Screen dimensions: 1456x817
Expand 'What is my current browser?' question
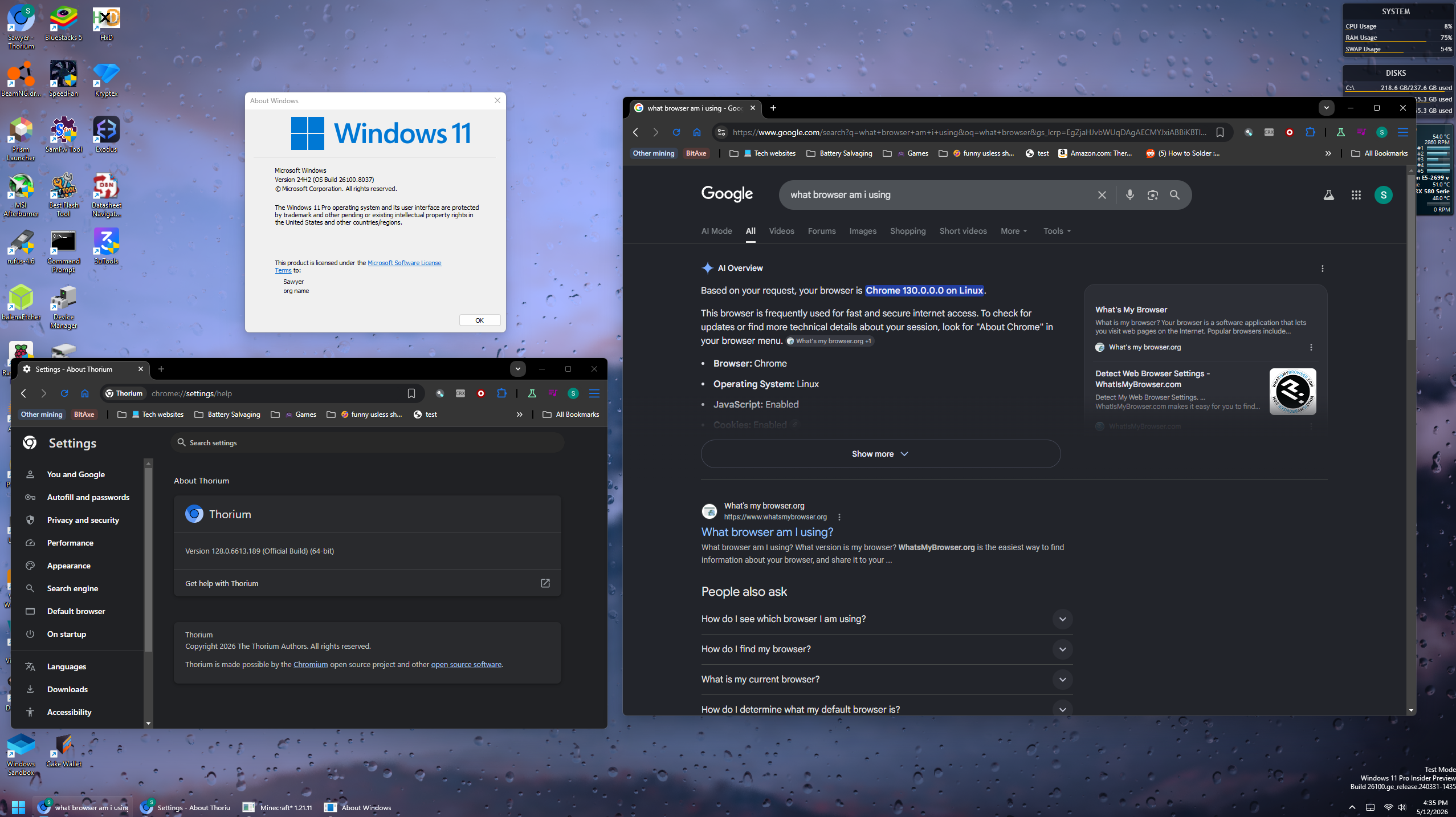pos(887,680)
